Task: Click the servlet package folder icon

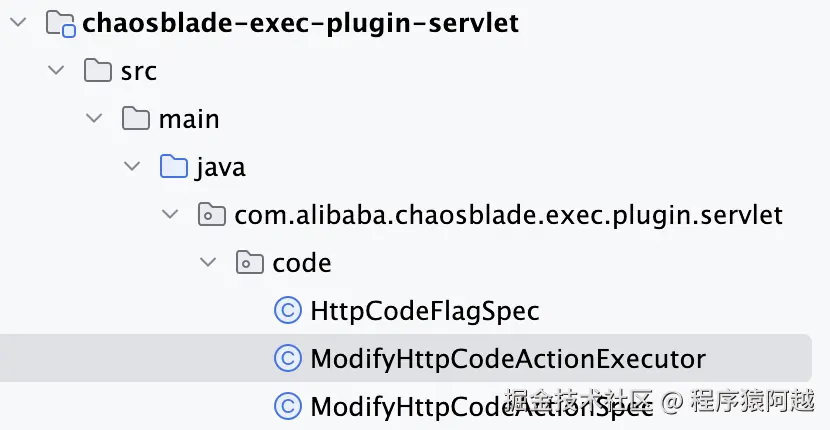Action: [x=212, y=215]
